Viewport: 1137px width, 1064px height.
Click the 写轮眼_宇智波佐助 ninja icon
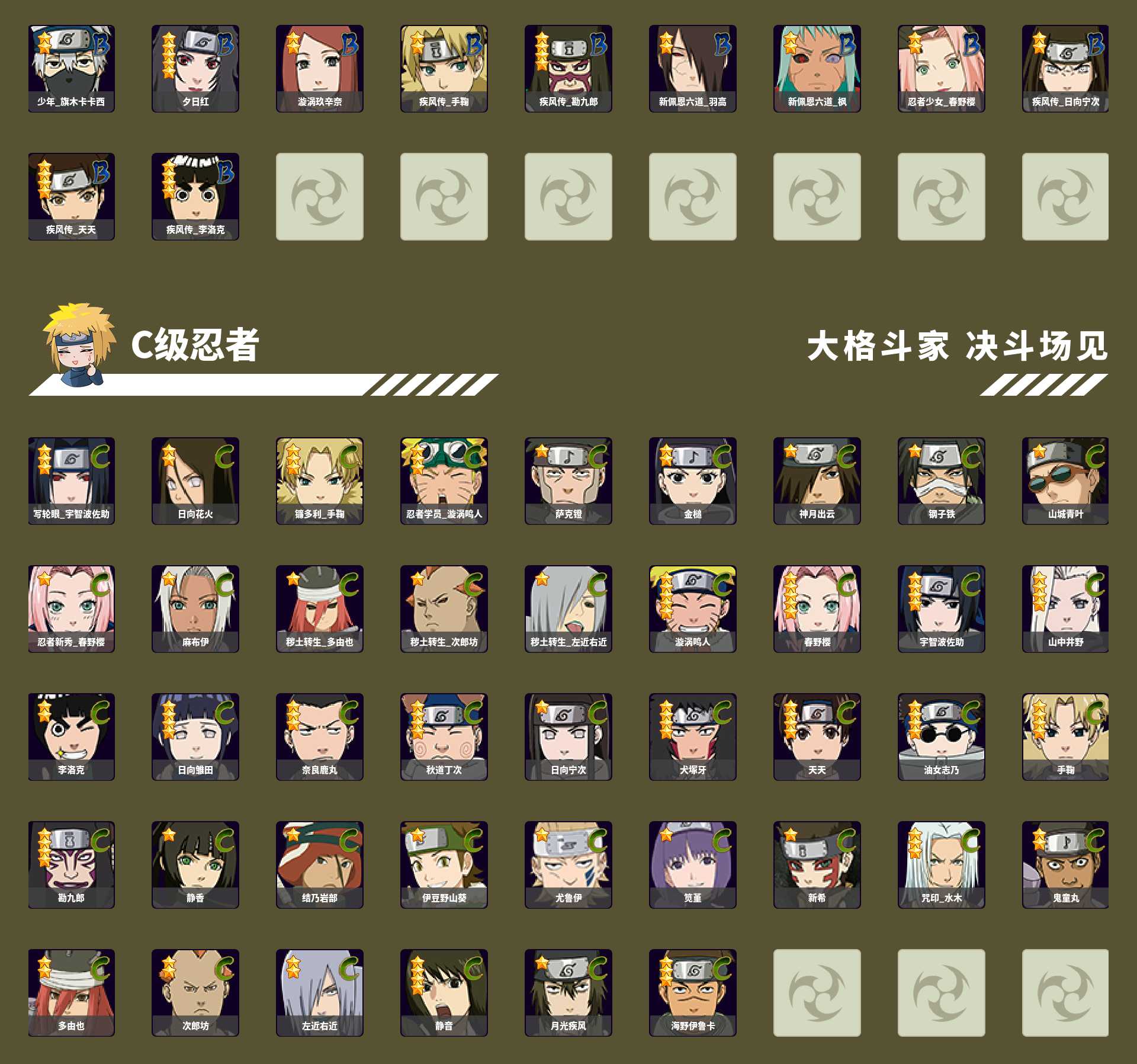71,481
